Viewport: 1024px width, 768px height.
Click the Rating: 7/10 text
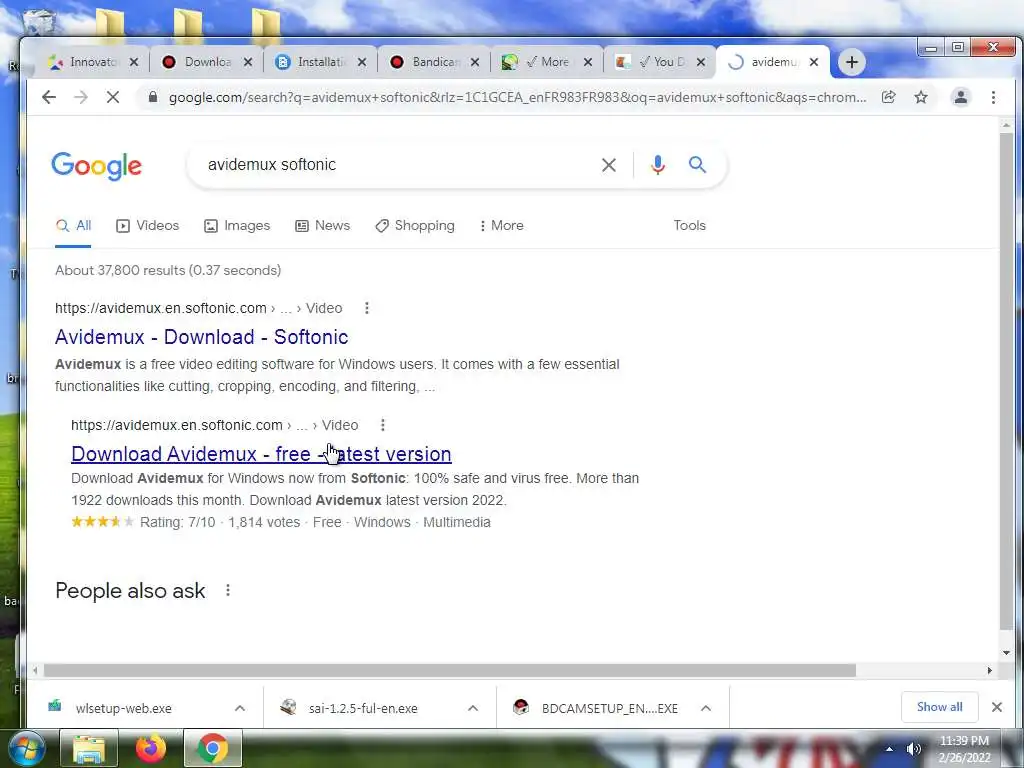coord(178,522)
